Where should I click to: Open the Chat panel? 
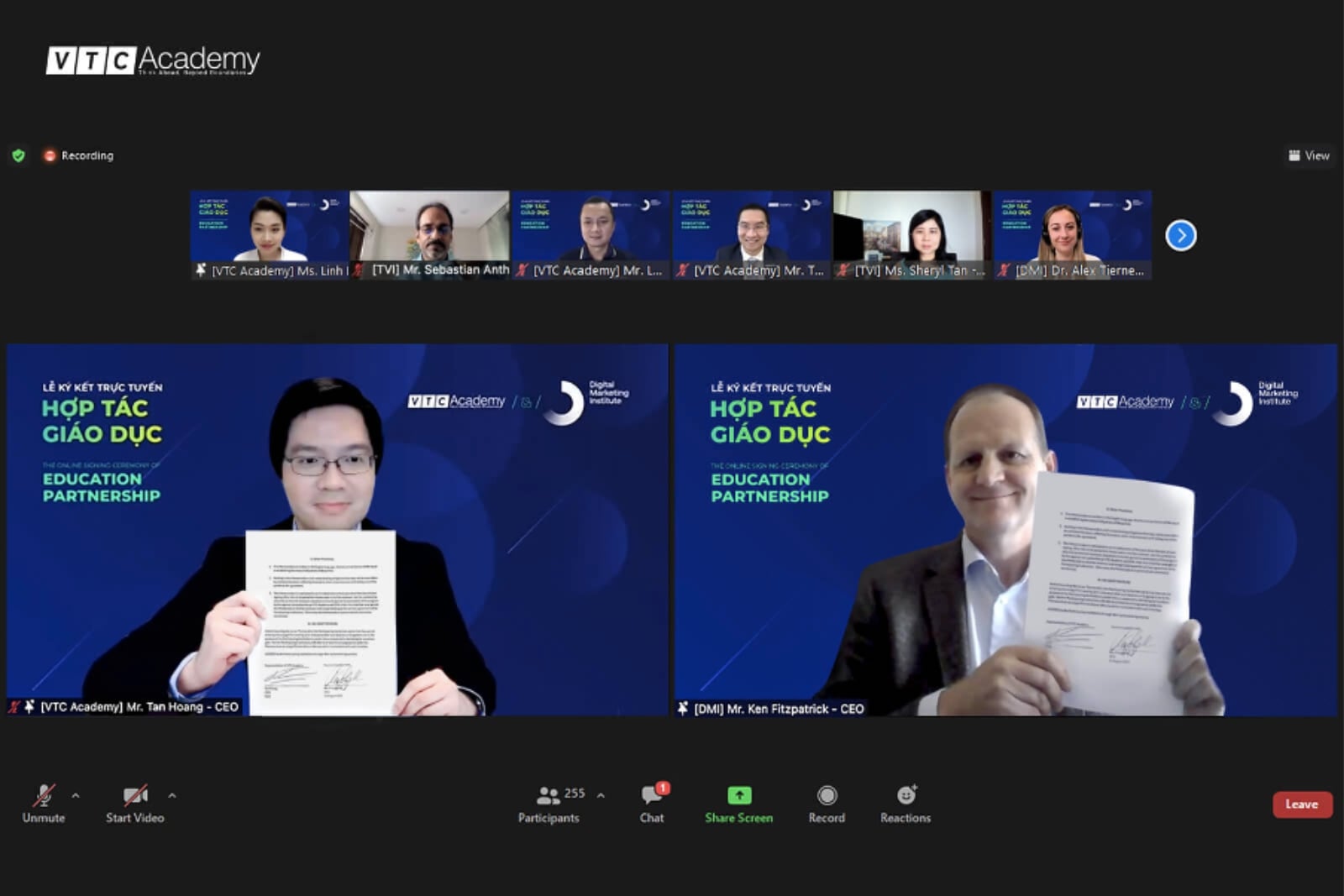click(652, 804)
